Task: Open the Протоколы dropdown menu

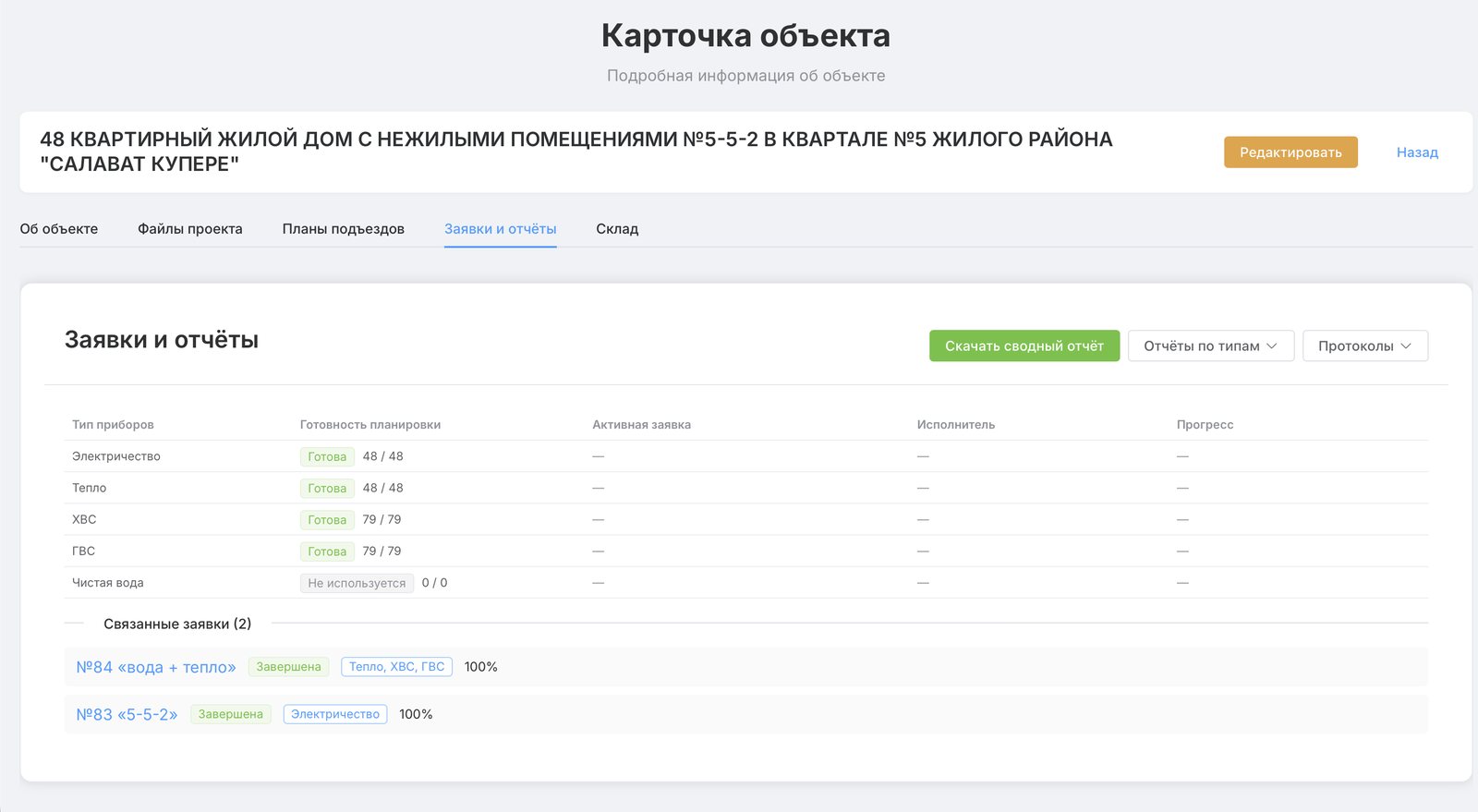Action: (x=1365, y=345)
